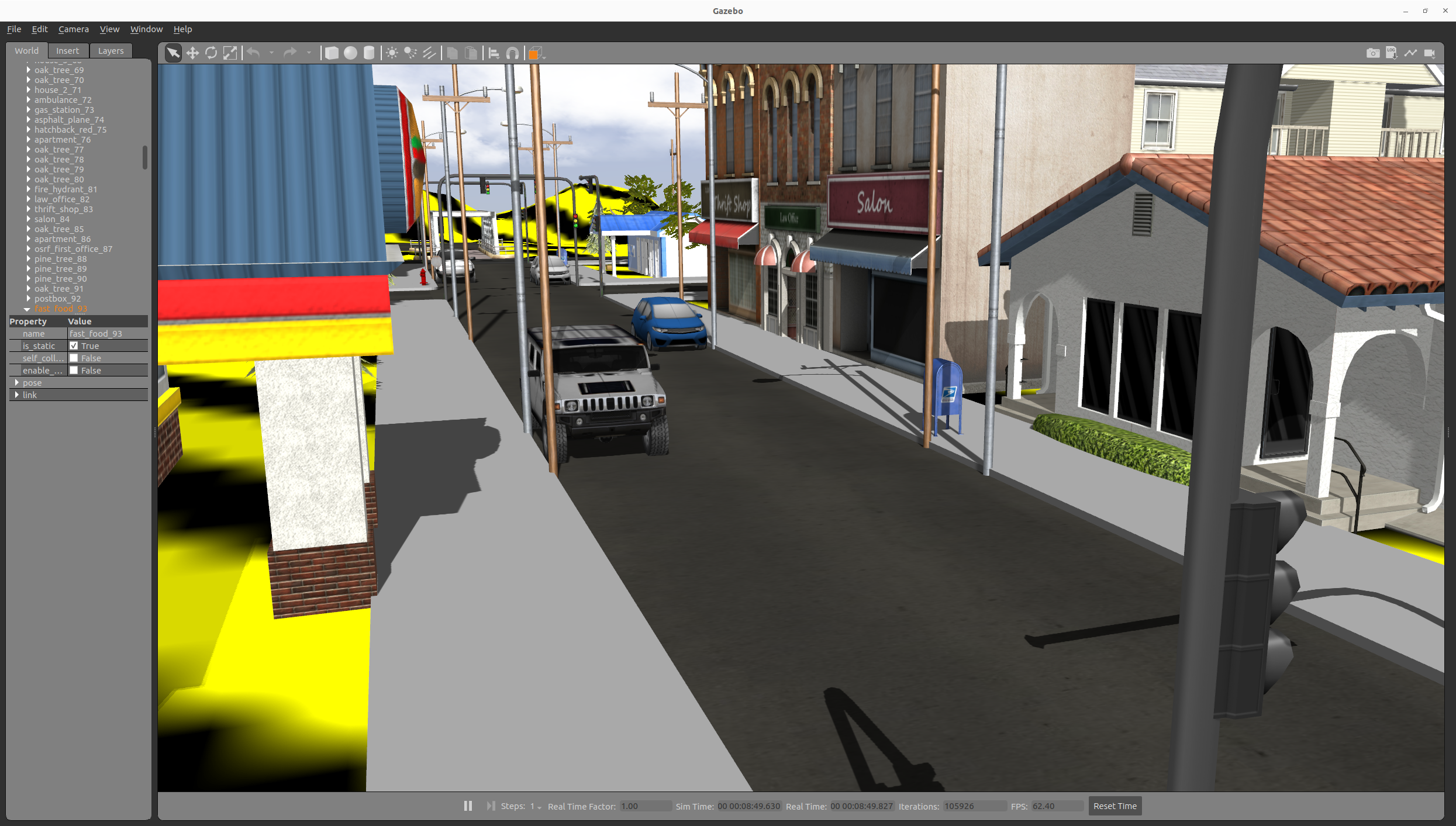
Task: Uncheck the is_static checkbox
Action: point(74,345)
